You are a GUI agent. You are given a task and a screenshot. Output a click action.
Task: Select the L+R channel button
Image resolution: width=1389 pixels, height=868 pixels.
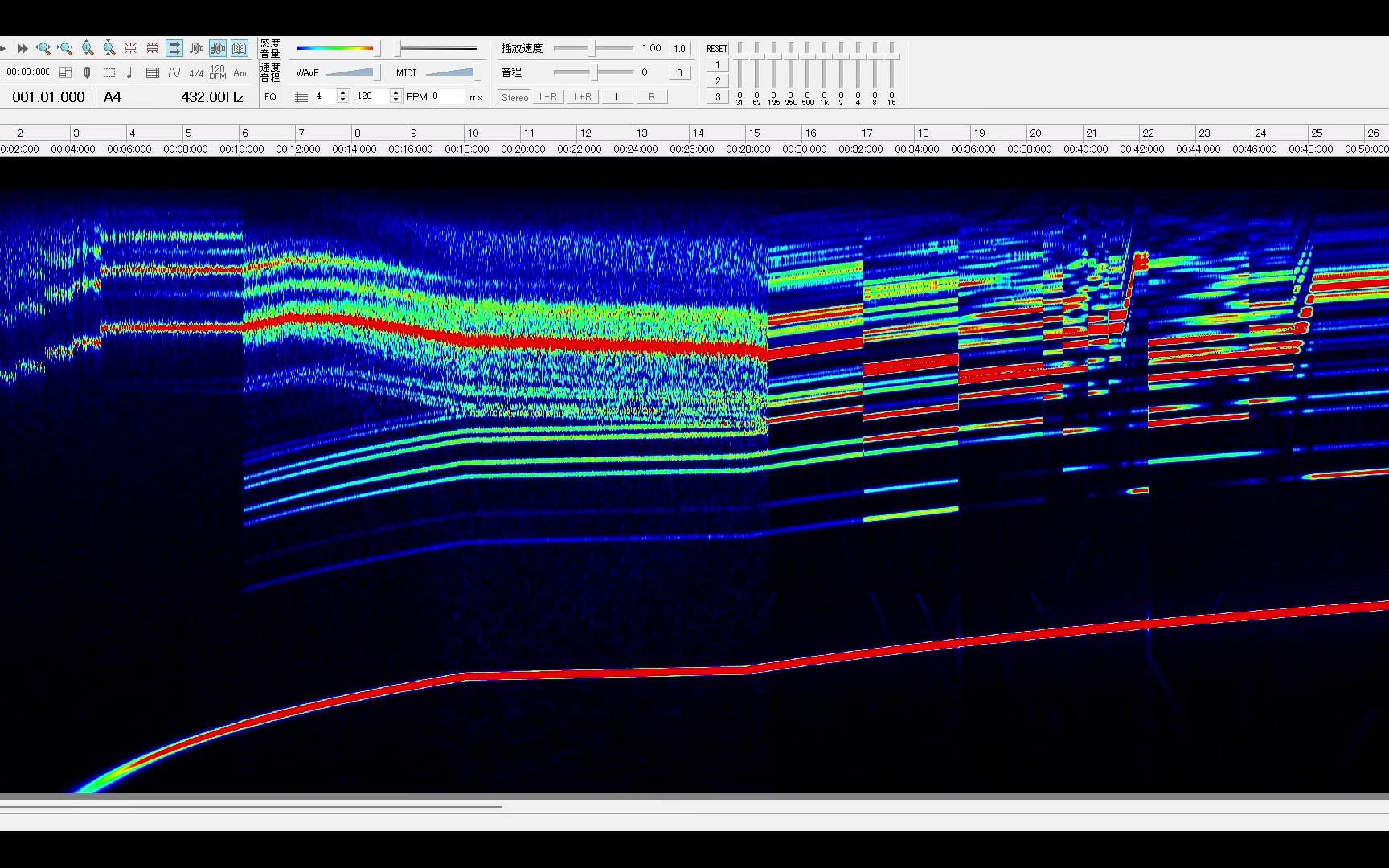582,97
